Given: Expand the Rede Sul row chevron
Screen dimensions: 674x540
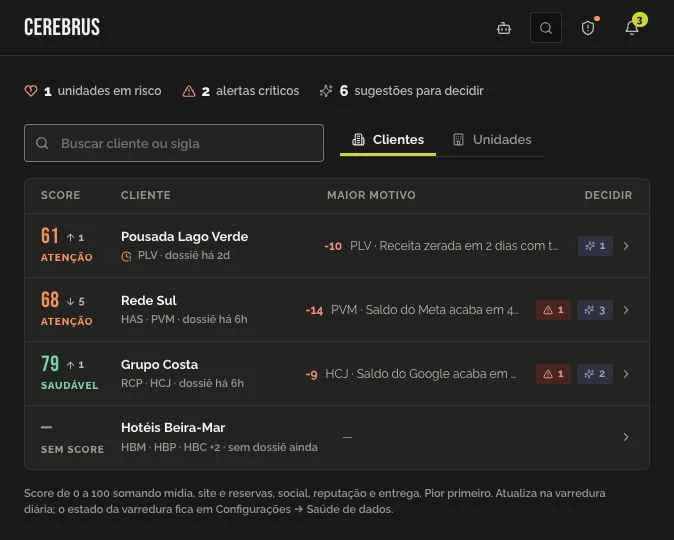Looking at the screenshot, I should pos(626,310).
